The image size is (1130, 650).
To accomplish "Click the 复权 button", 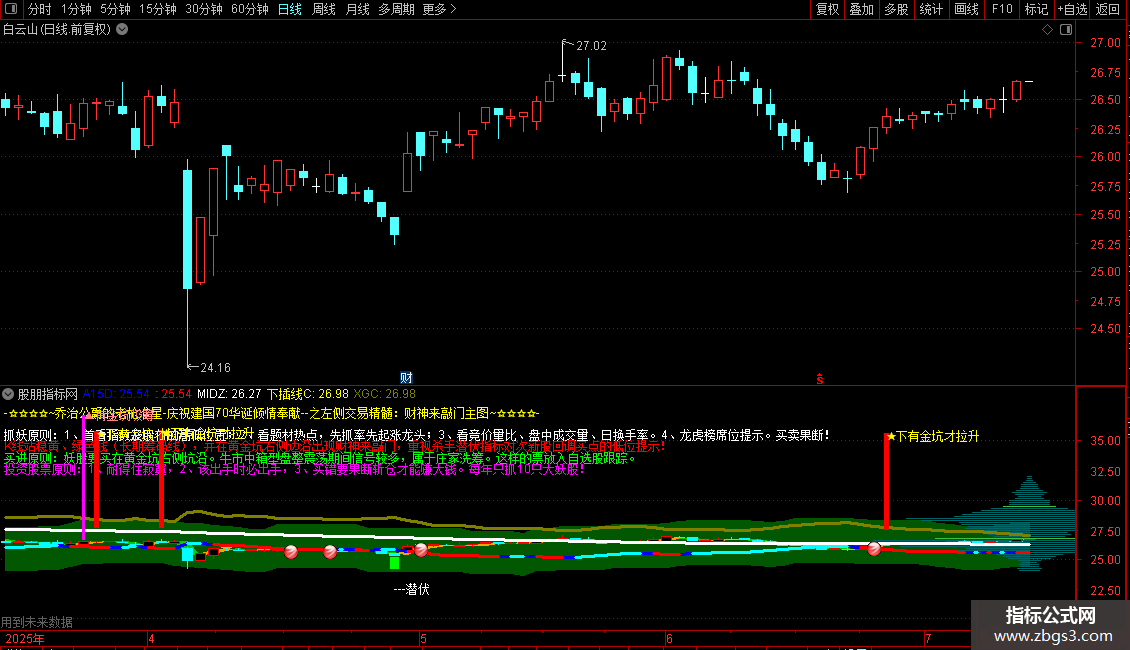I will tap(827, 9).
